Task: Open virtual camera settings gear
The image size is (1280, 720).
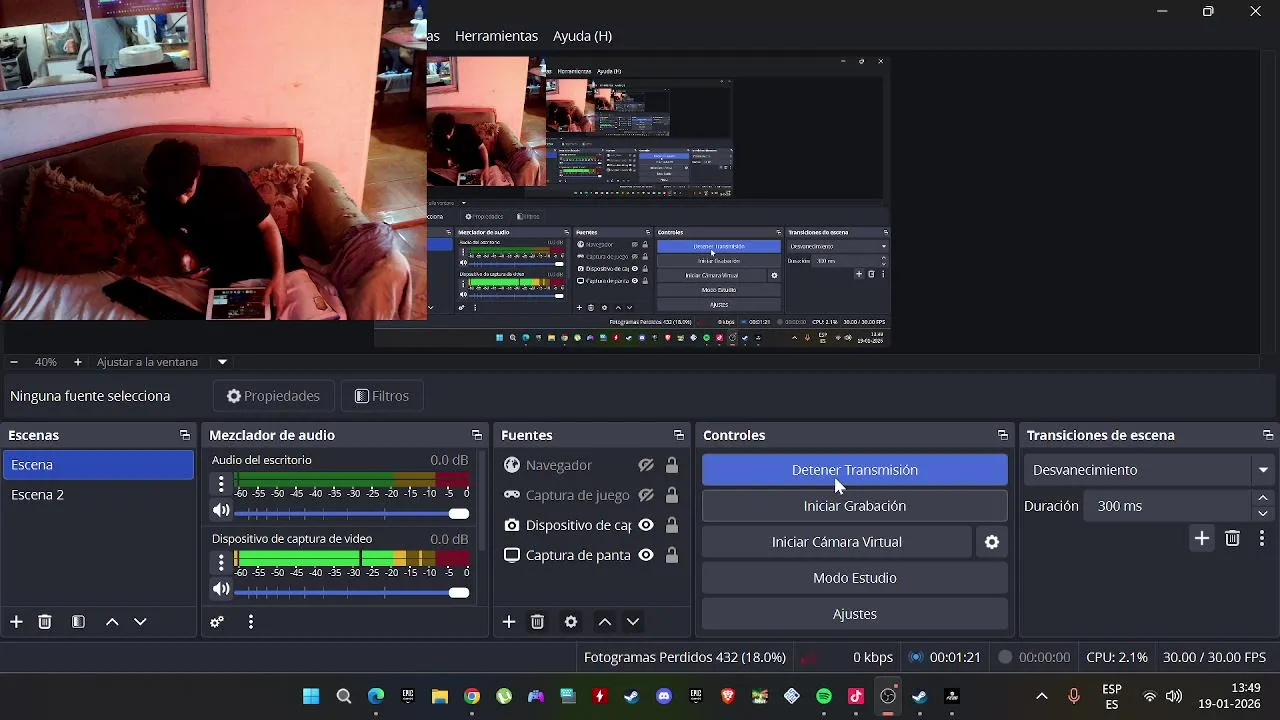Action: coord(992,542)
